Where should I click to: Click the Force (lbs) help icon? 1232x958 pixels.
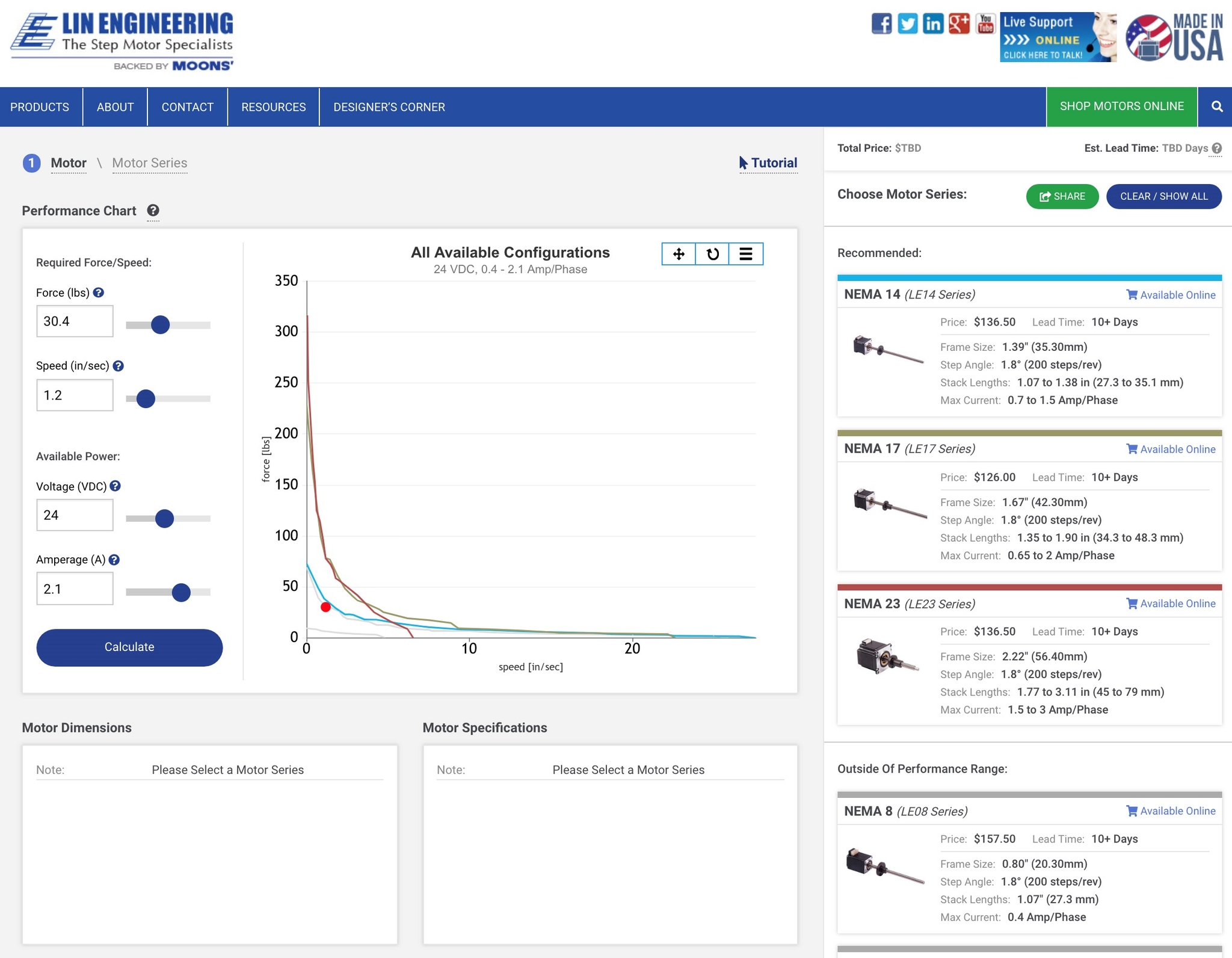[99, 292]
